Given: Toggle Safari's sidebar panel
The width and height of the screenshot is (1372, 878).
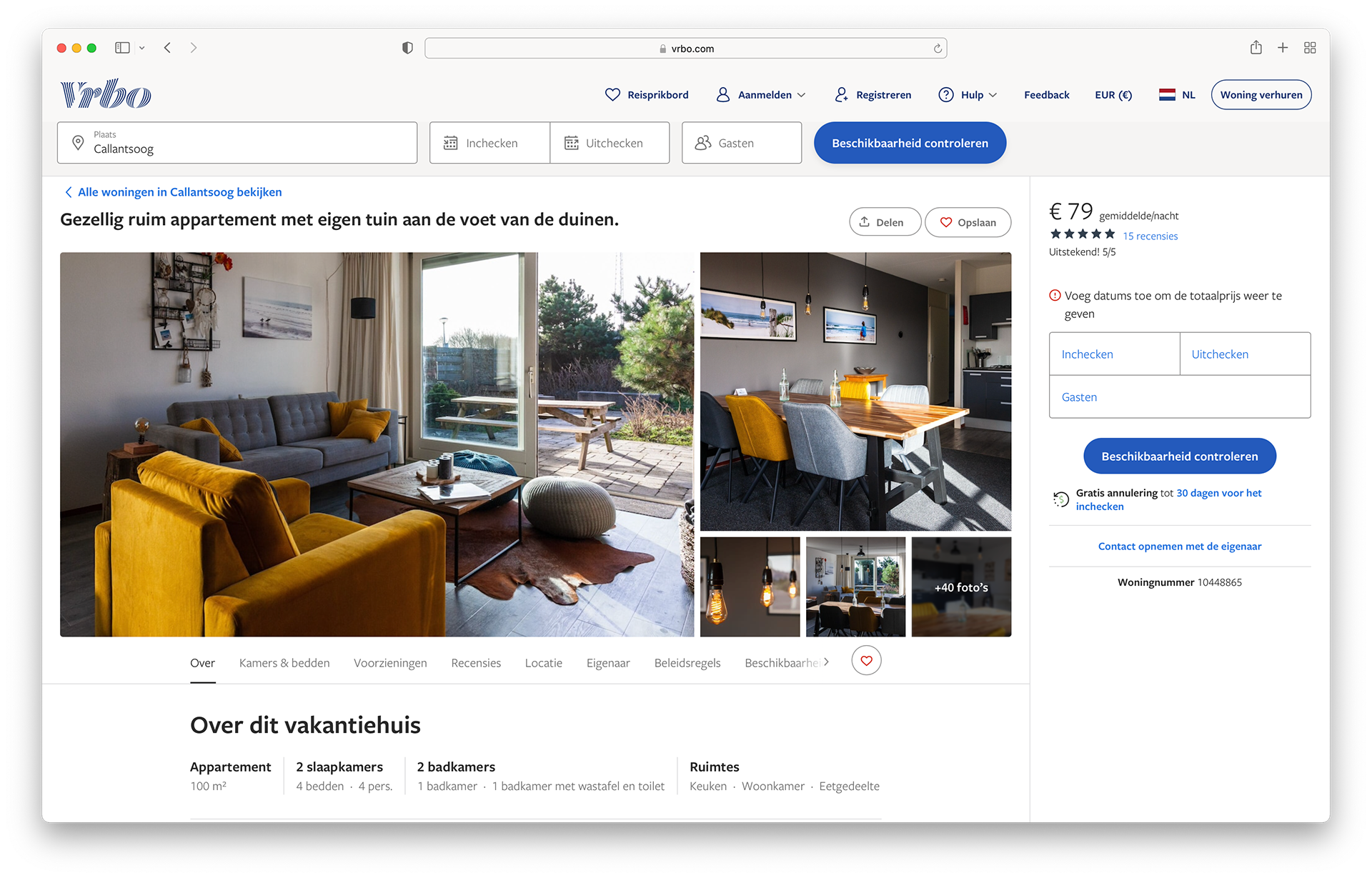Looking at the screenshot, I should tap(122, 48).
